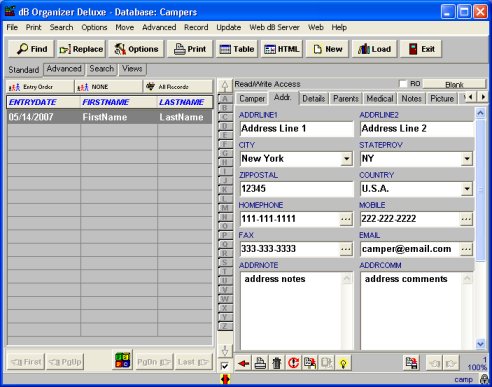Click the ADDRNOTE text area
Viewport: 492px width, 387px height.
click(296, 310)
